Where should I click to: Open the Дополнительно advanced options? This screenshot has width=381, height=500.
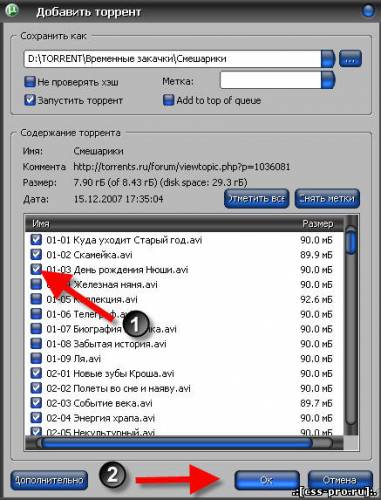49,480
